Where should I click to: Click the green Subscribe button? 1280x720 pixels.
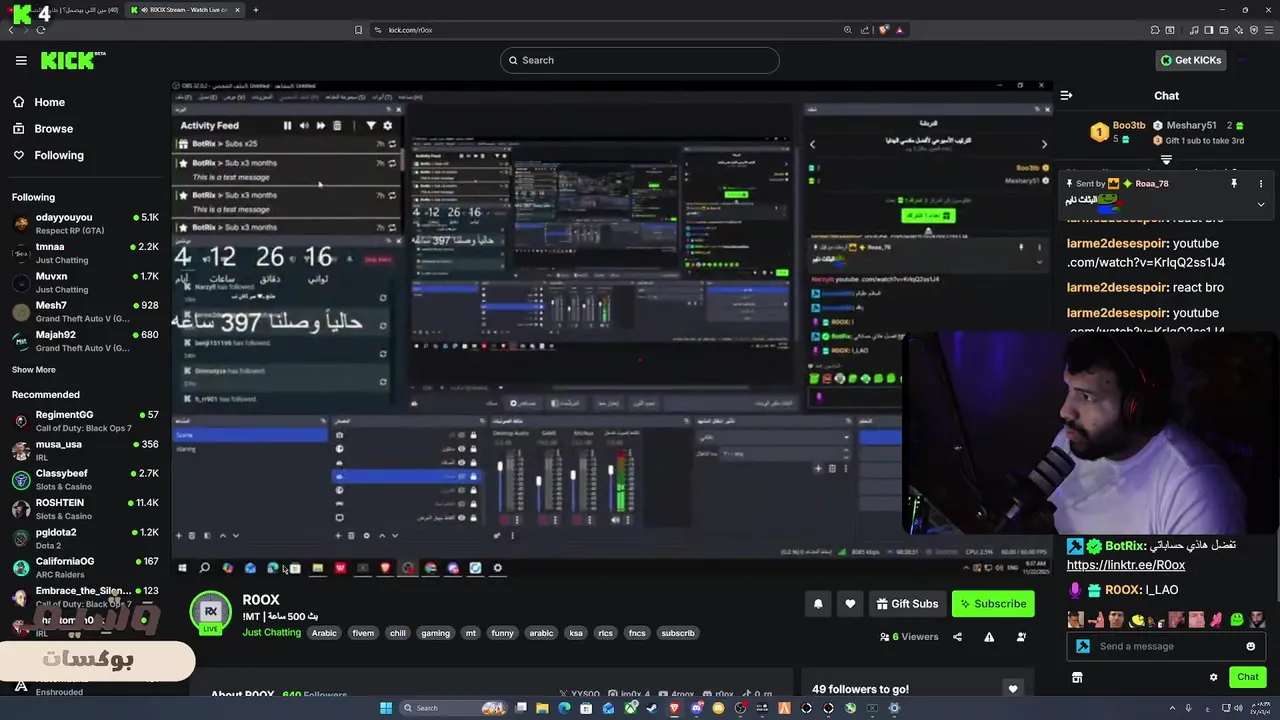(993, 604)
